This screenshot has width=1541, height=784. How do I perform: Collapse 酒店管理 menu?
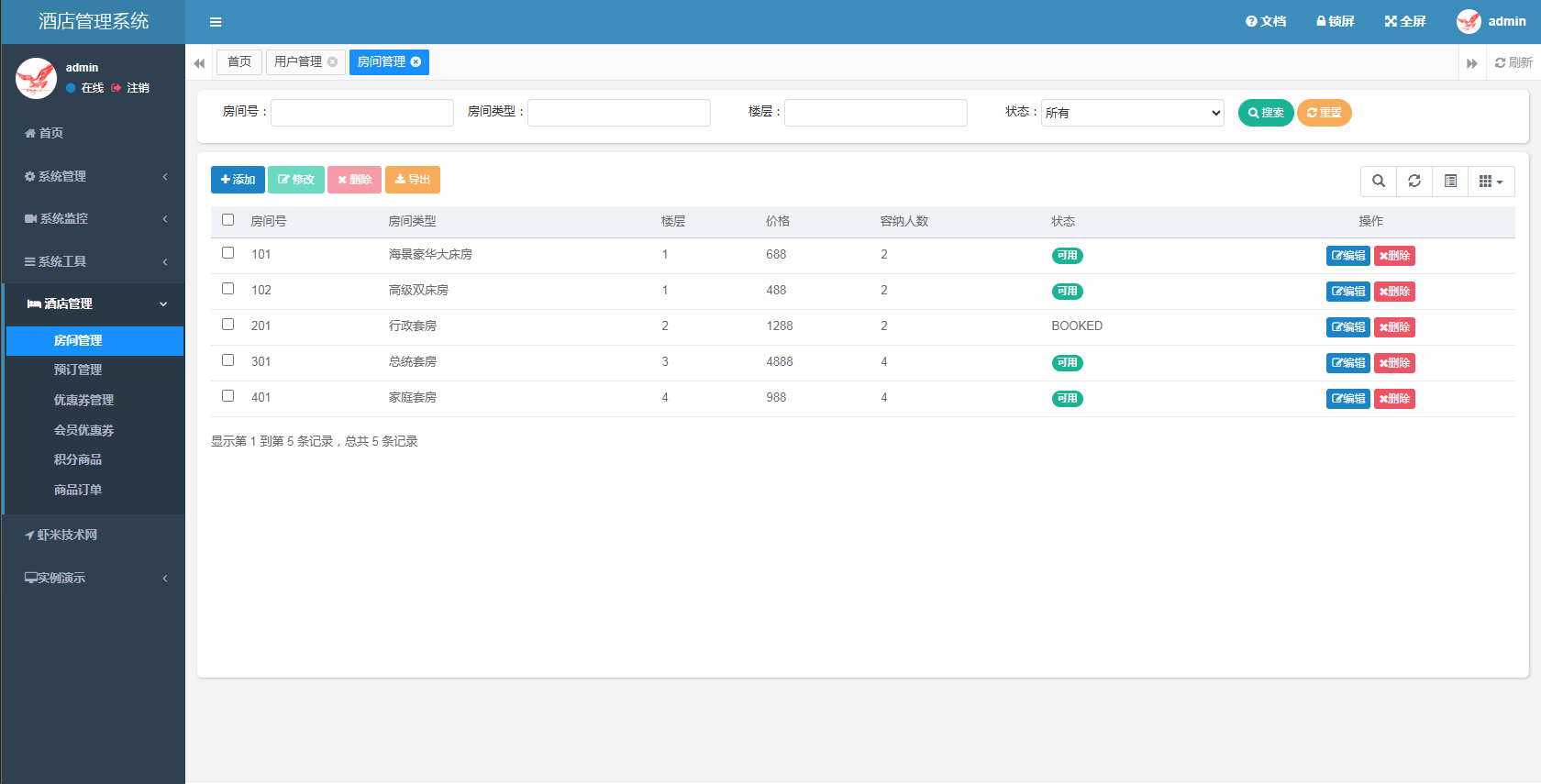[x=93, y=304]
